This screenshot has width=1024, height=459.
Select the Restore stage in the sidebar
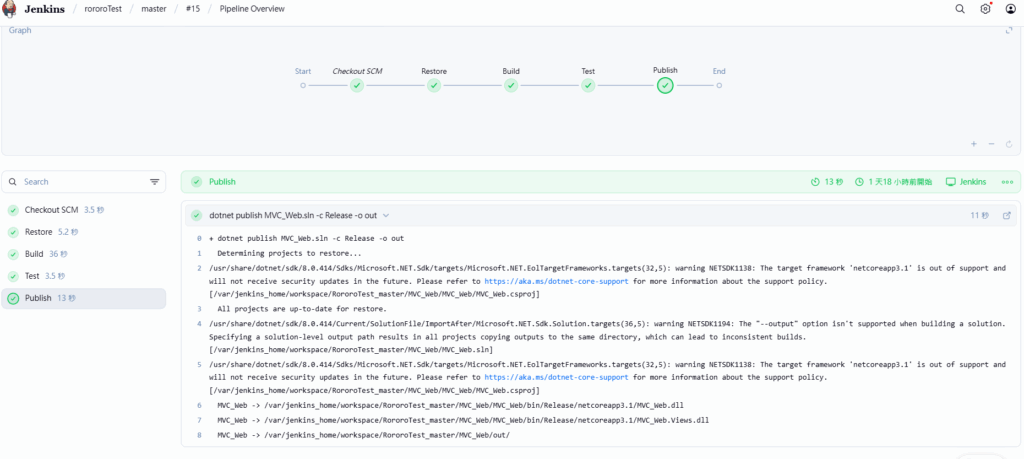38,232
